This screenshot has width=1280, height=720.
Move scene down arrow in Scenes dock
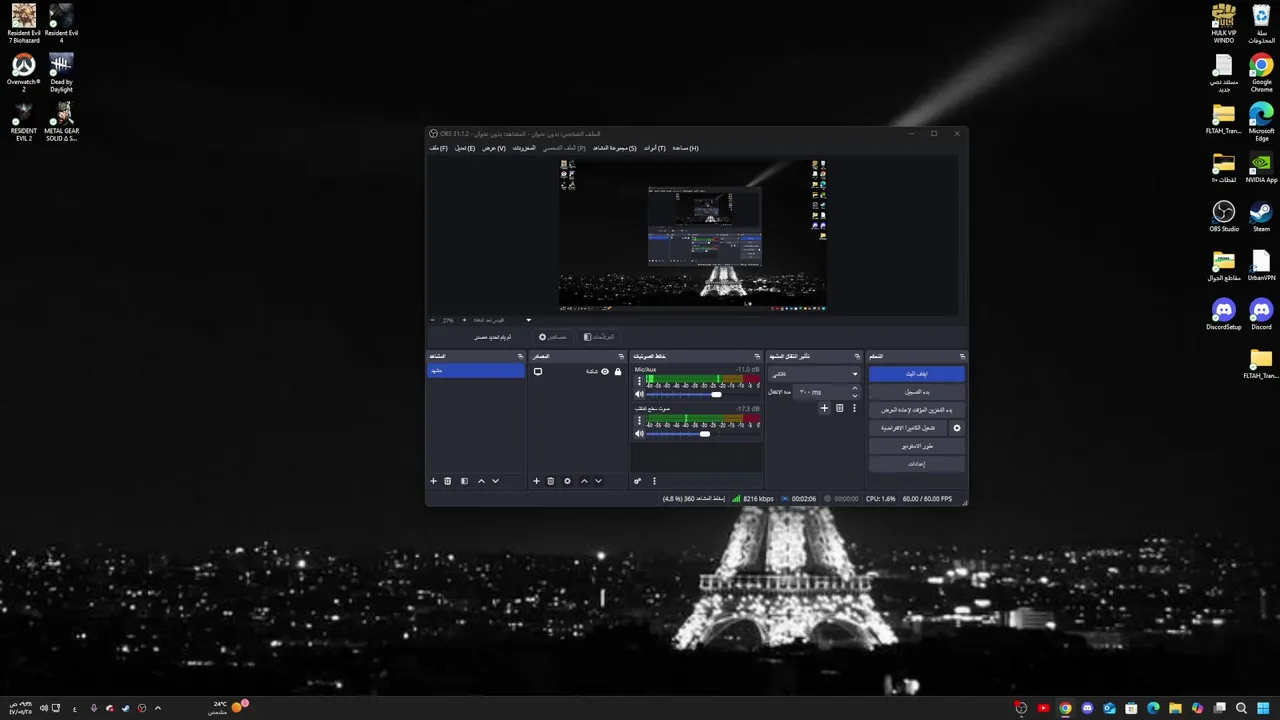click(x=495, y=481)
